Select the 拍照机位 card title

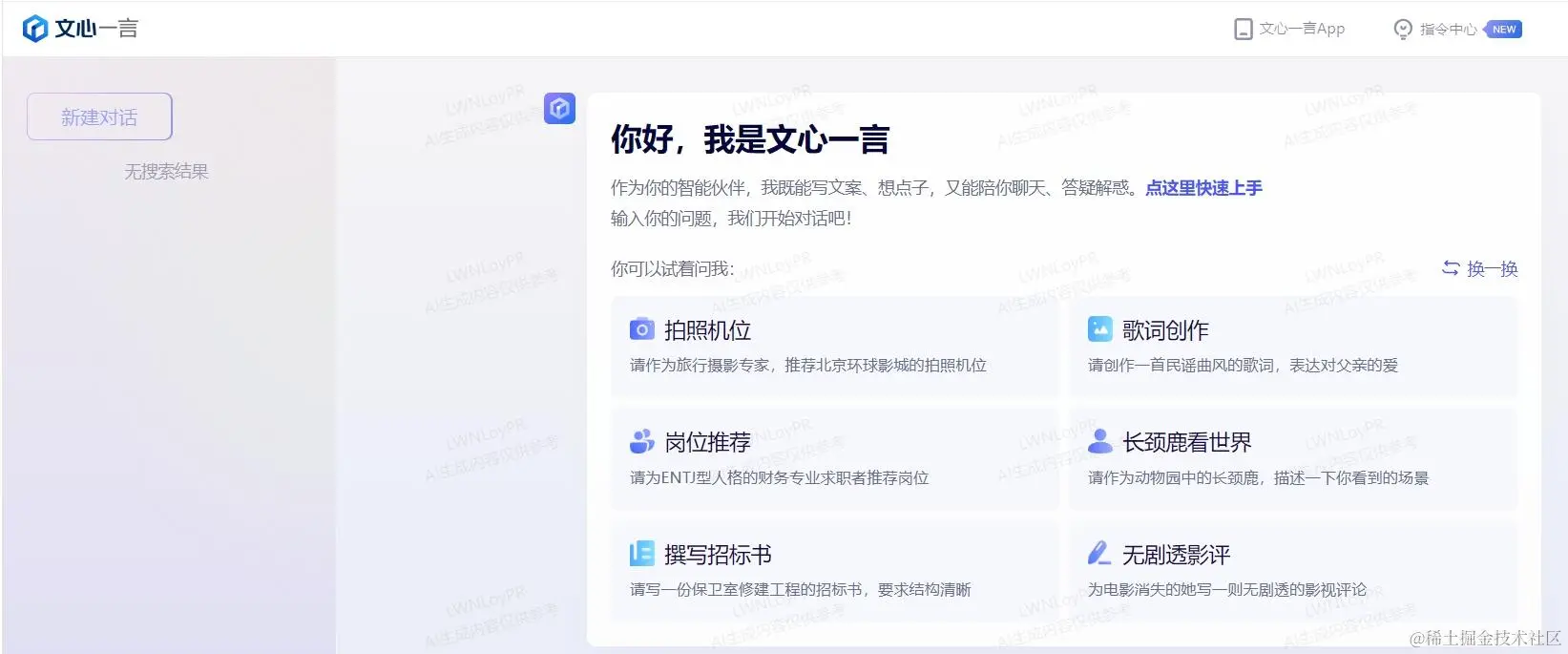tap(707, 330)
